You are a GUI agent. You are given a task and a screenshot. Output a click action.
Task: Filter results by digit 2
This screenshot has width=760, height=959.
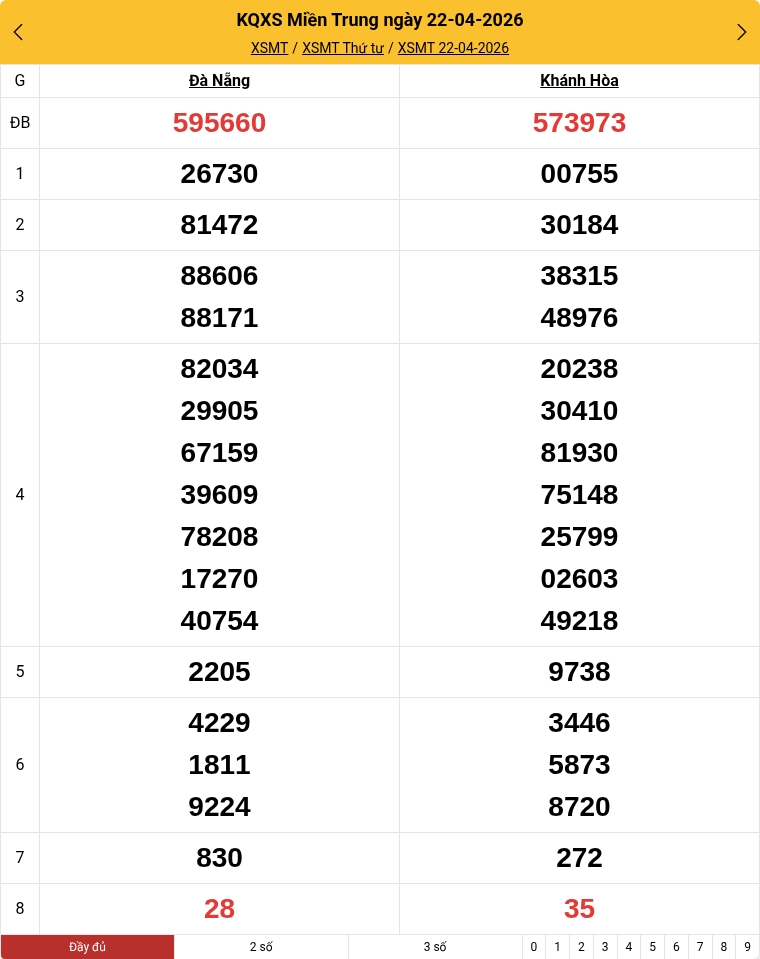pos(581,947)
